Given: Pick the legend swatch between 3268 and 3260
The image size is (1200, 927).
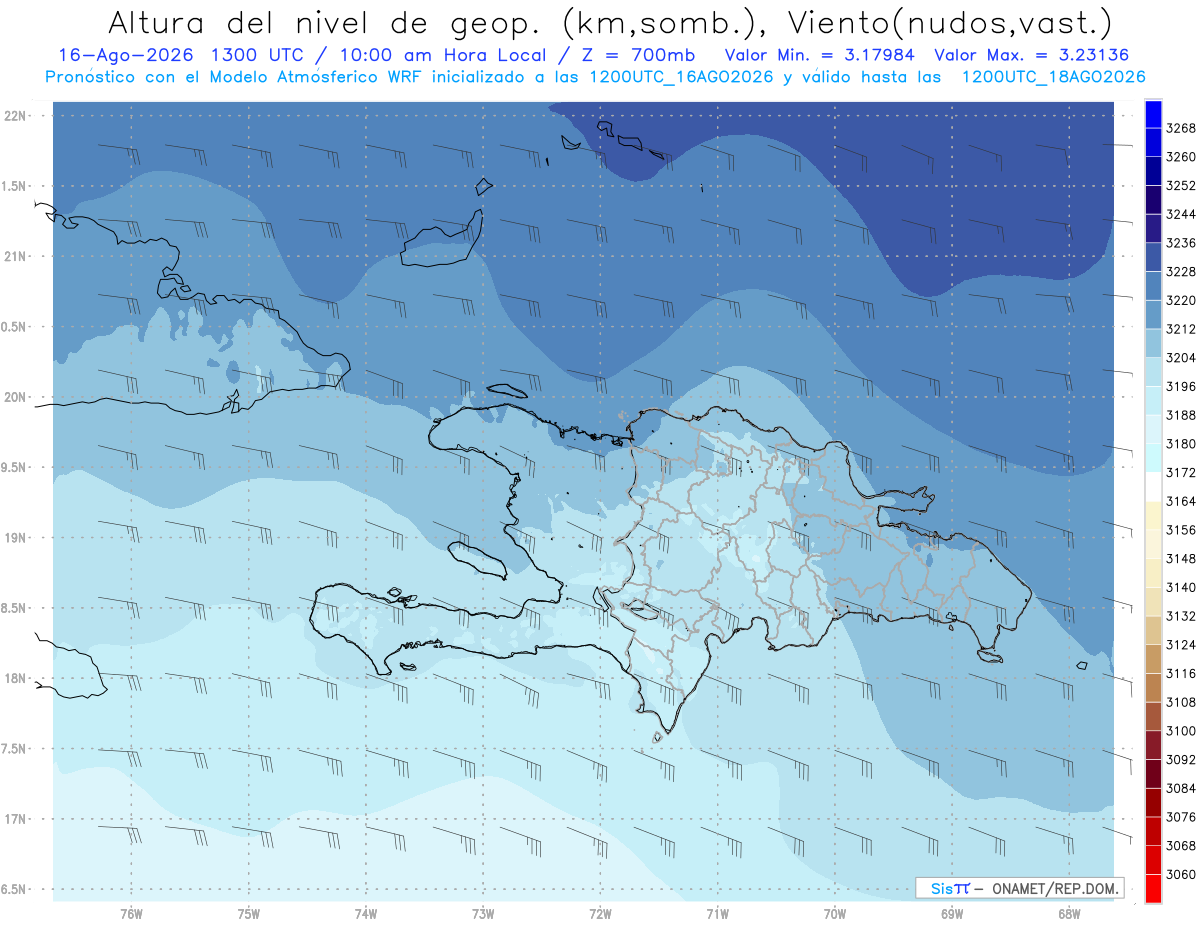Looking at the screenshot, I should [x=1153, y=143].
